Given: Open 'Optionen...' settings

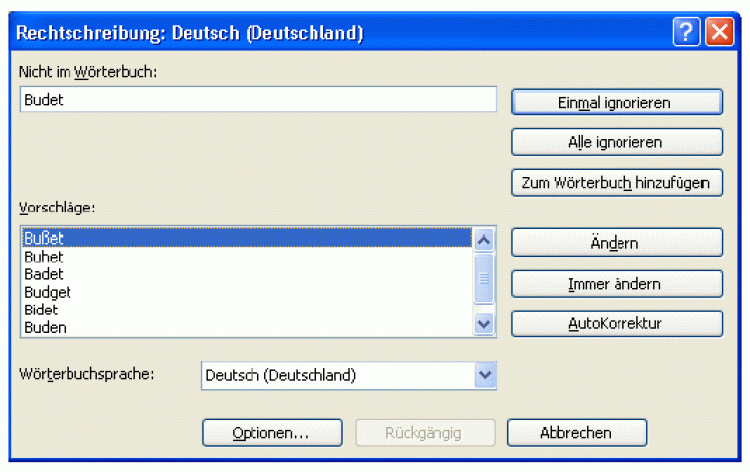Looking at the screenshot, I should [x=272, y=433].
